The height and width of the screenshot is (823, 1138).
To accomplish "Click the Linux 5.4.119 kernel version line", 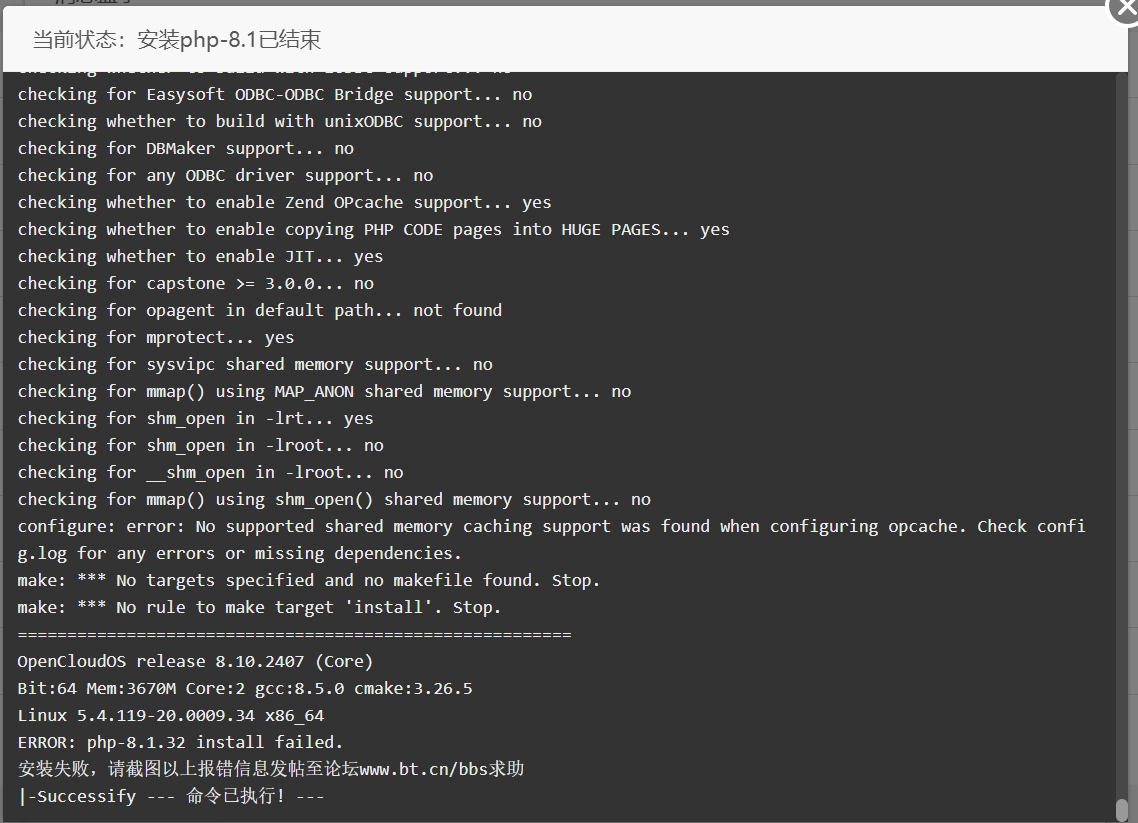I will [171, 716].
